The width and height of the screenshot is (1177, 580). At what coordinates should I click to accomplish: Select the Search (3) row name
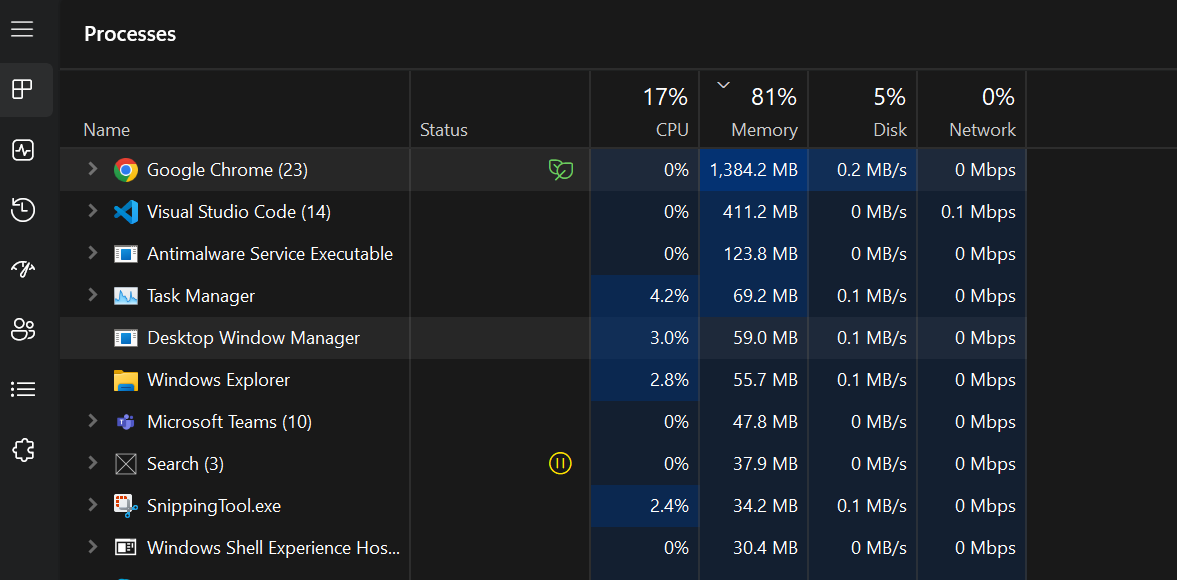click(185, 464)
